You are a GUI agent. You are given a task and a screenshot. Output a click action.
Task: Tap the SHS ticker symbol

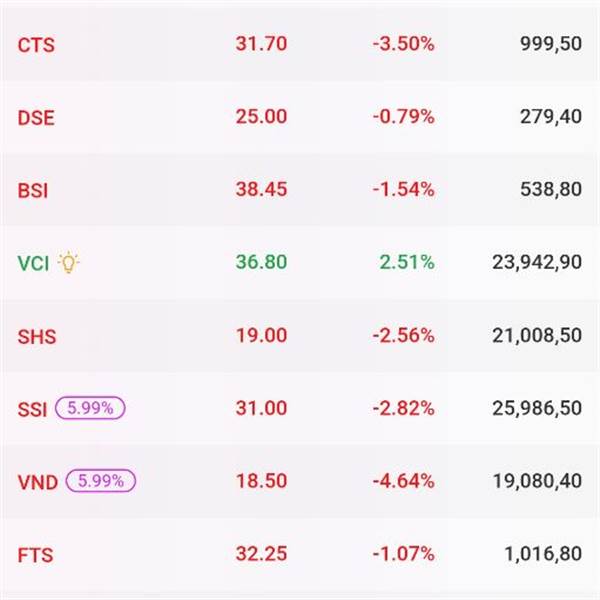tap(37, 336)
